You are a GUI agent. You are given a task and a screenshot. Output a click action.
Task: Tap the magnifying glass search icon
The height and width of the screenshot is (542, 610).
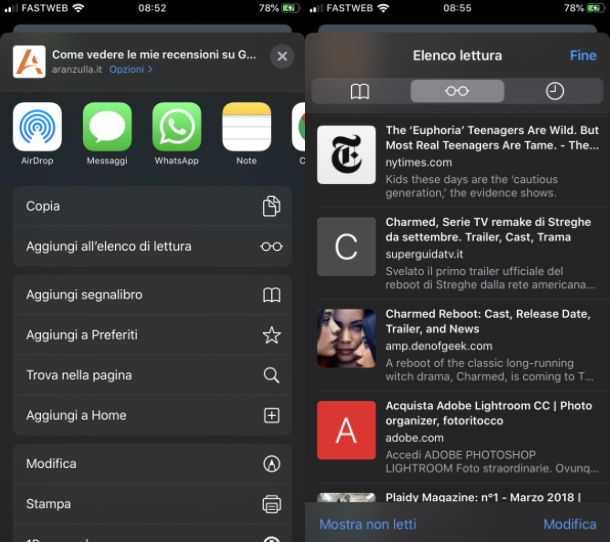pos(272,375)
